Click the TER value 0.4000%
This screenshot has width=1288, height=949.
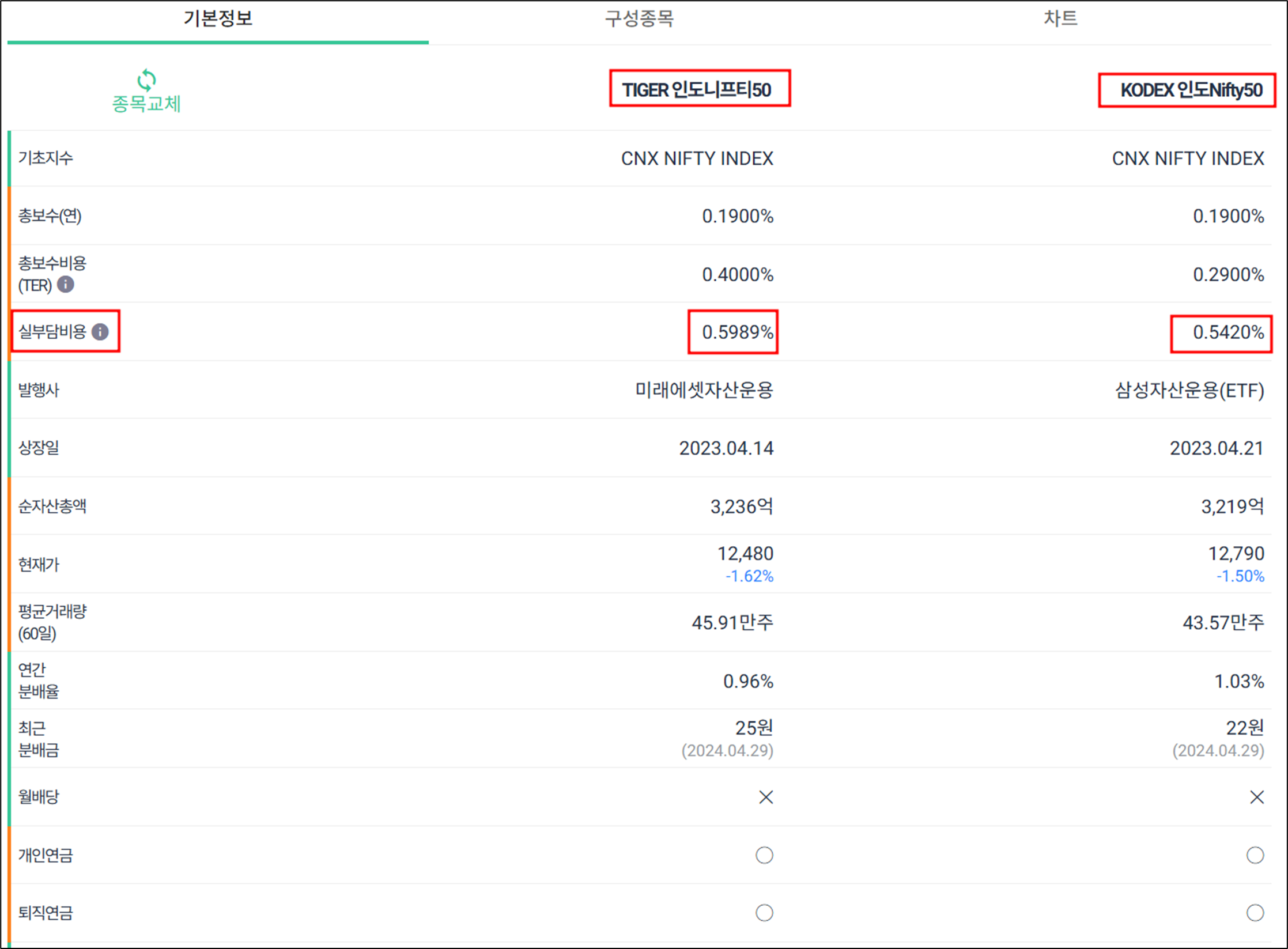(738, 274)
